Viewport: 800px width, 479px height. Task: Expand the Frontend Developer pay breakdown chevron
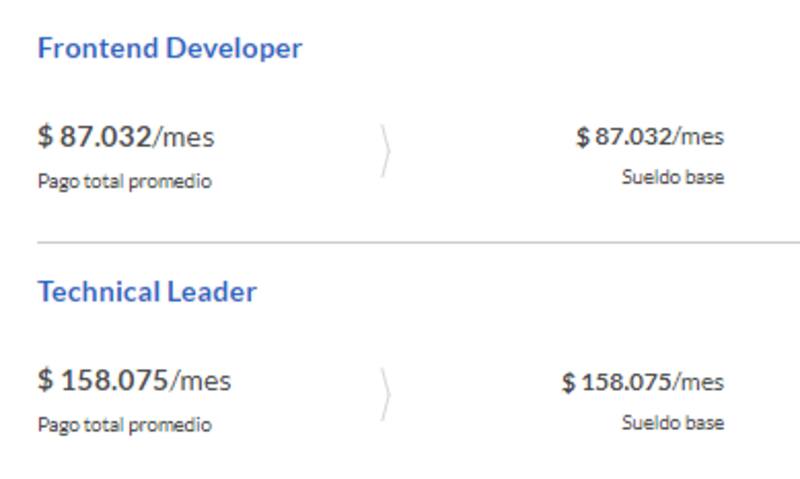point(385,152)
